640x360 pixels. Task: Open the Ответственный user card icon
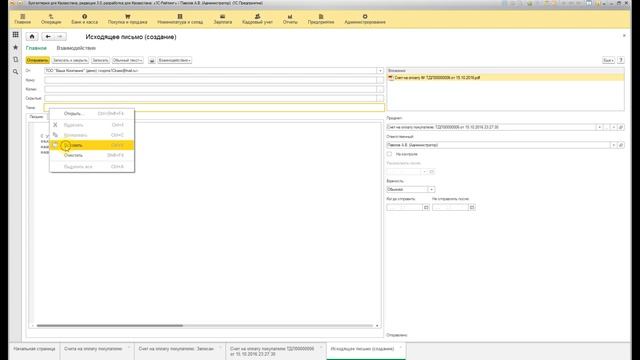pos(621,145)
